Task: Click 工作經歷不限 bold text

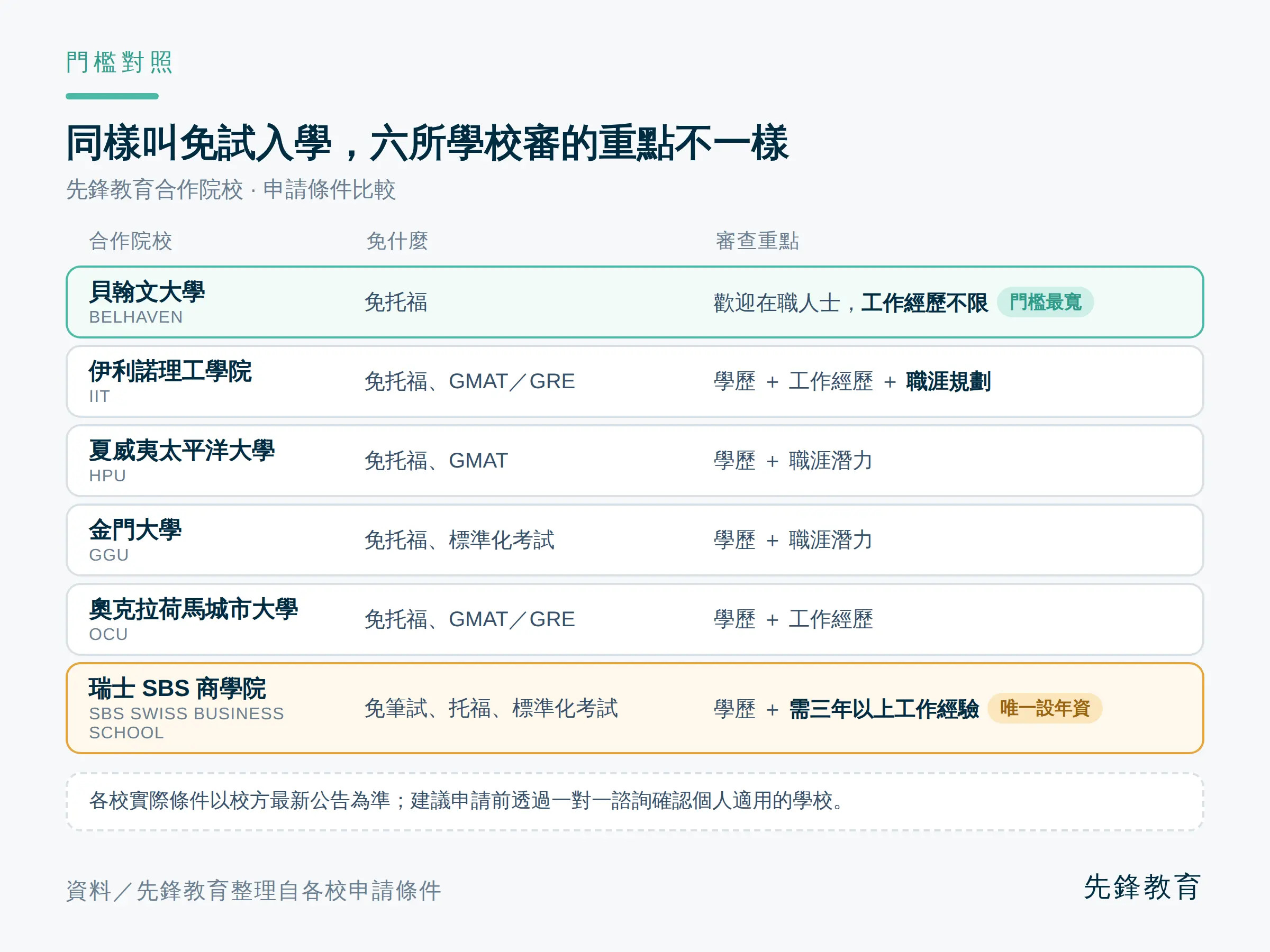Action: pos(924,303)
